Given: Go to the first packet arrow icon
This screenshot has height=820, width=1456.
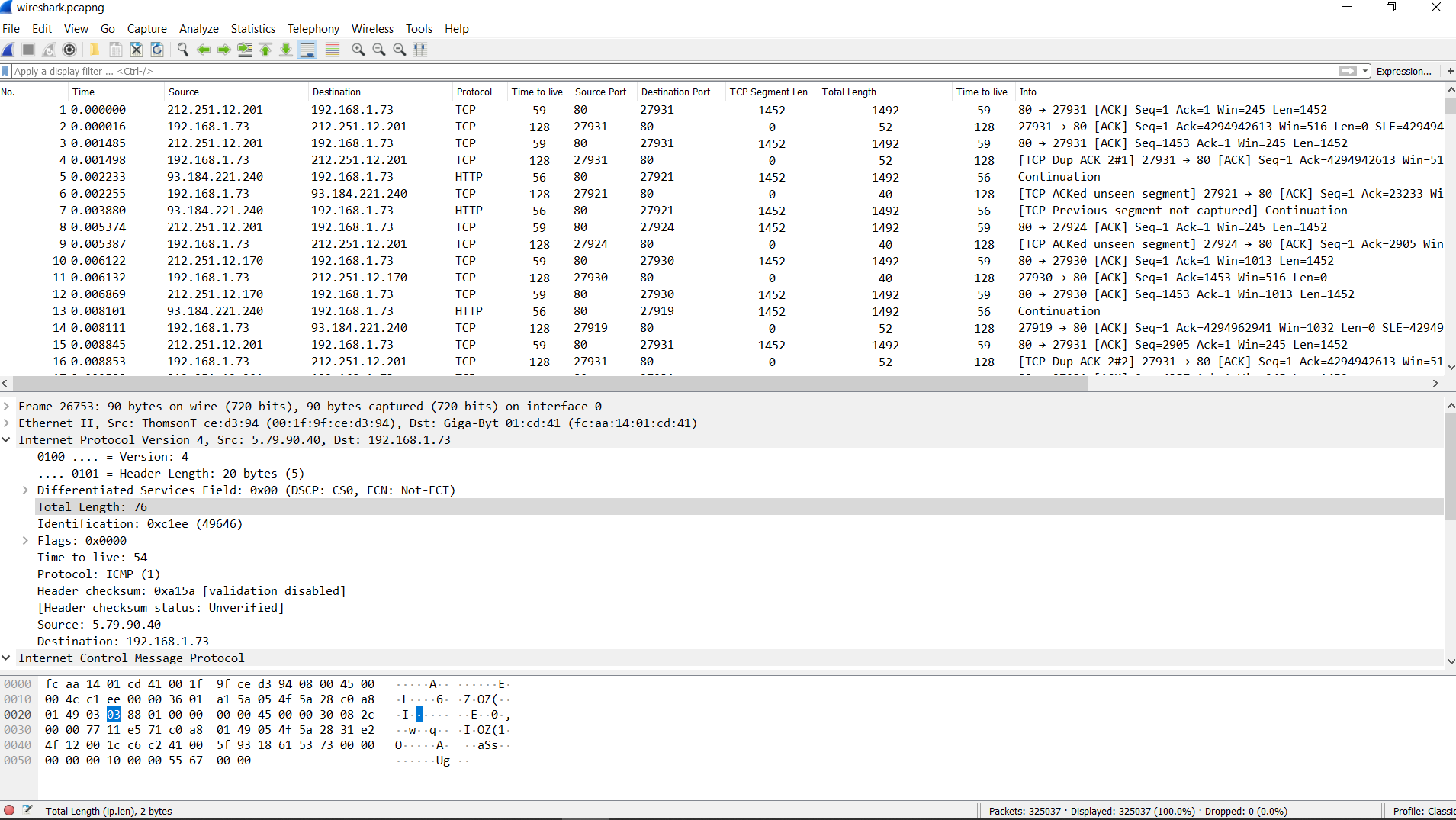Looking at the screenshot, I should tap(265, 50).
